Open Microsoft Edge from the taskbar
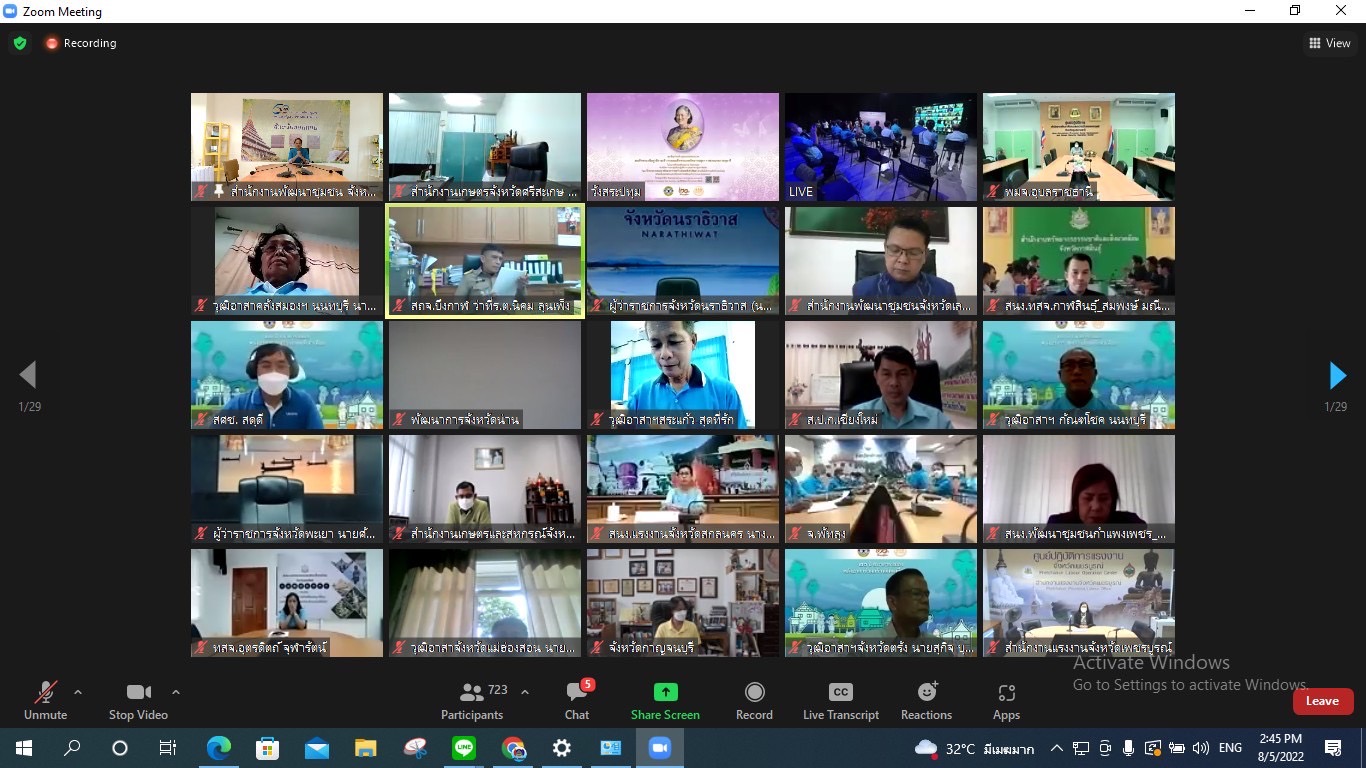 click(218, 748)
